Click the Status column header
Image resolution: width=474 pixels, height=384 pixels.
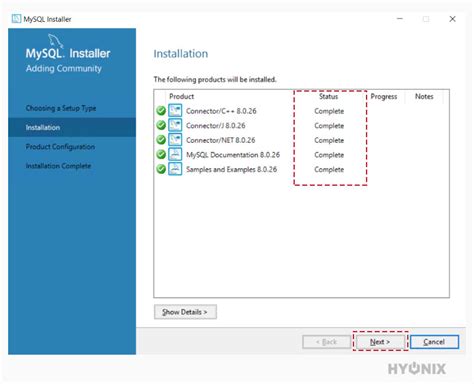click(x=329, y=96)
